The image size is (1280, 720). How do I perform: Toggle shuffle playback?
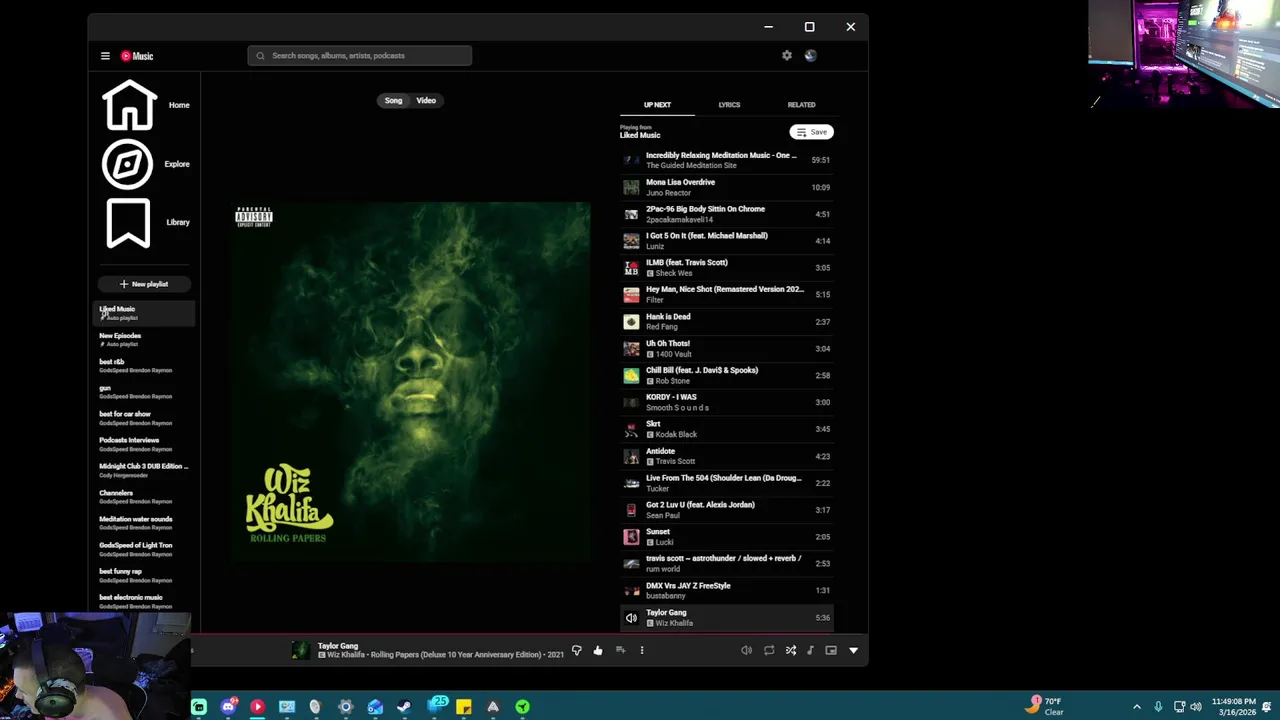pyautogui.click(x=790, y=650)
